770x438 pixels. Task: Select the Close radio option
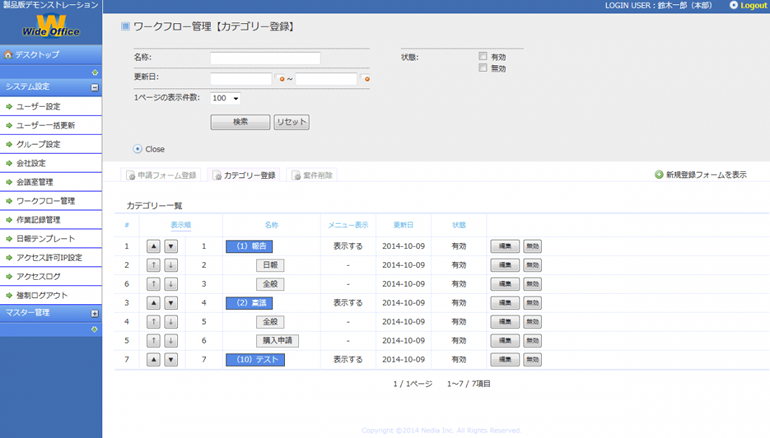138,149
